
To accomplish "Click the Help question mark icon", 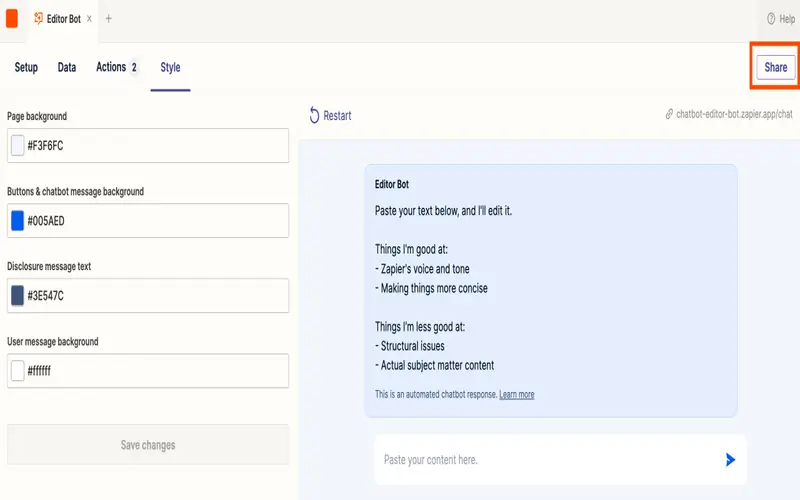I will coord(771,19).
